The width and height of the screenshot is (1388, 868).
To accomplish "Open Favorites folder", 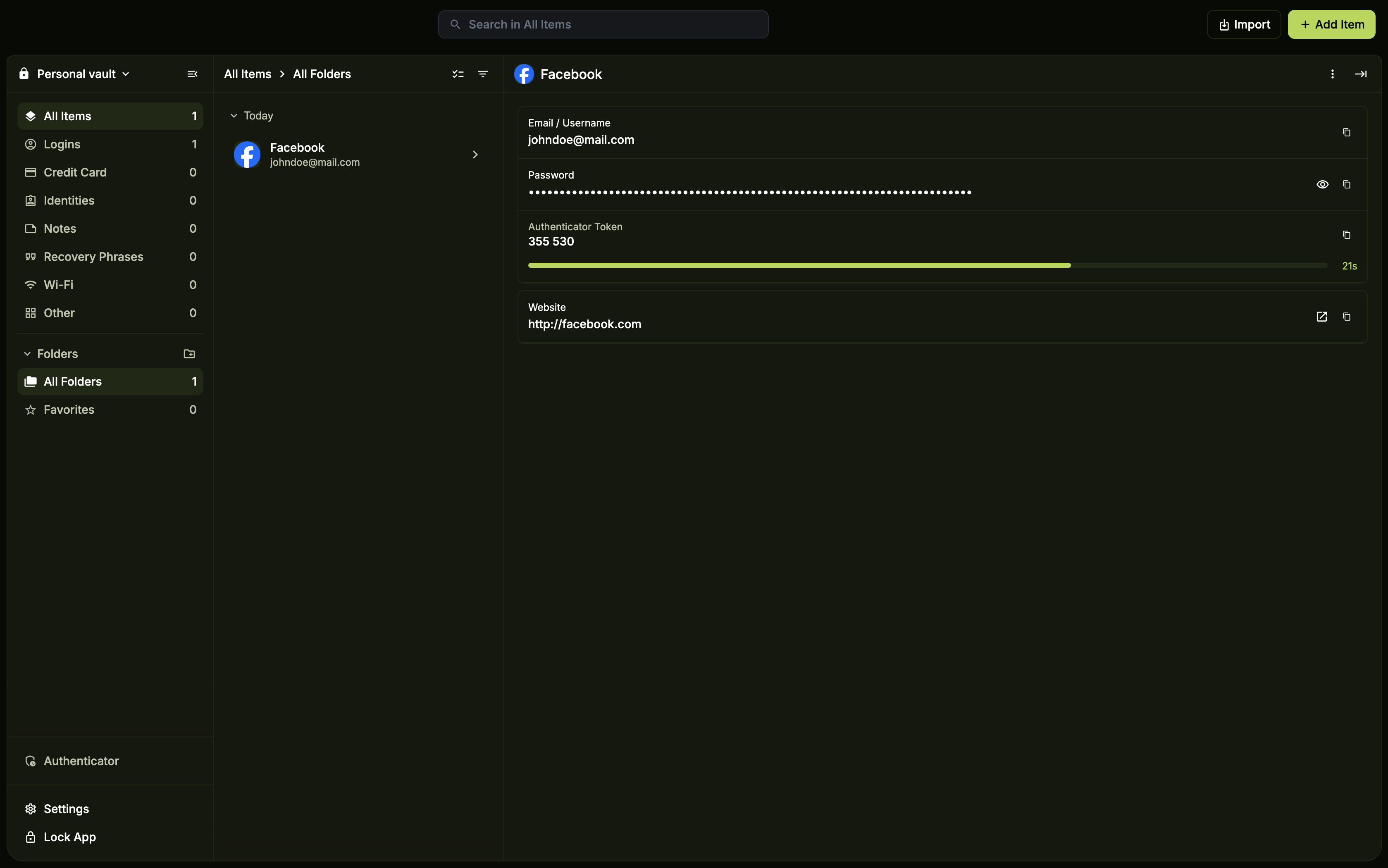I will pos(110,410).
